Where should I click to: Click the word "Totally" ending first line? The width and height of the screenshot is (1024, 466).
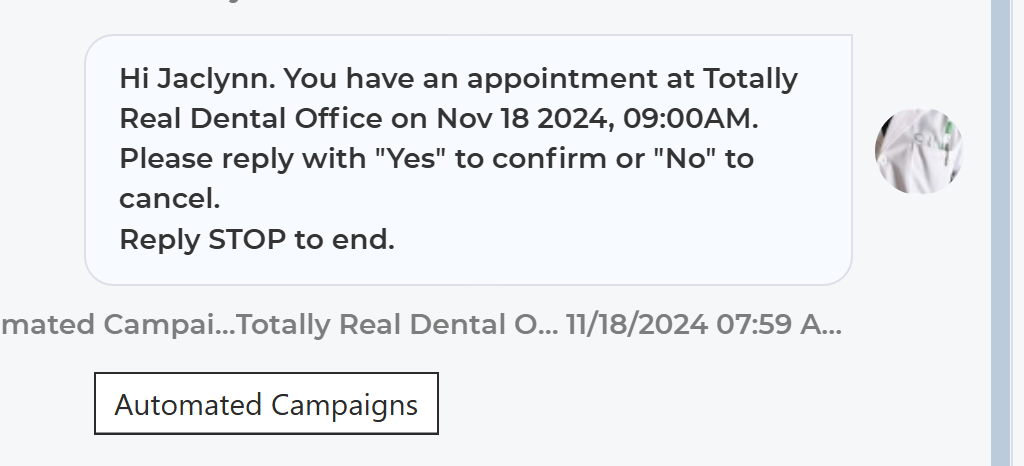(750, 79)
